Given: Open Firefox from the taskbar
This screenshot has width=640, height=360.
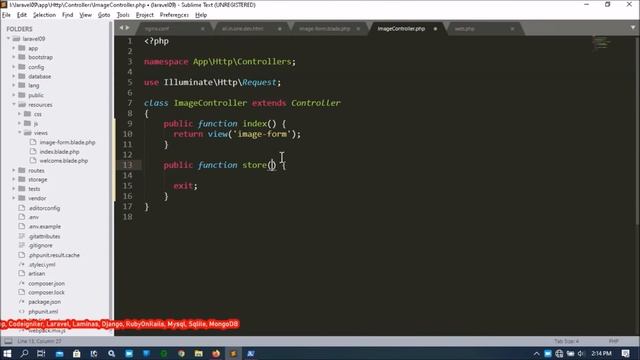Looking at the screenshot, I should (x=216, y=353).
